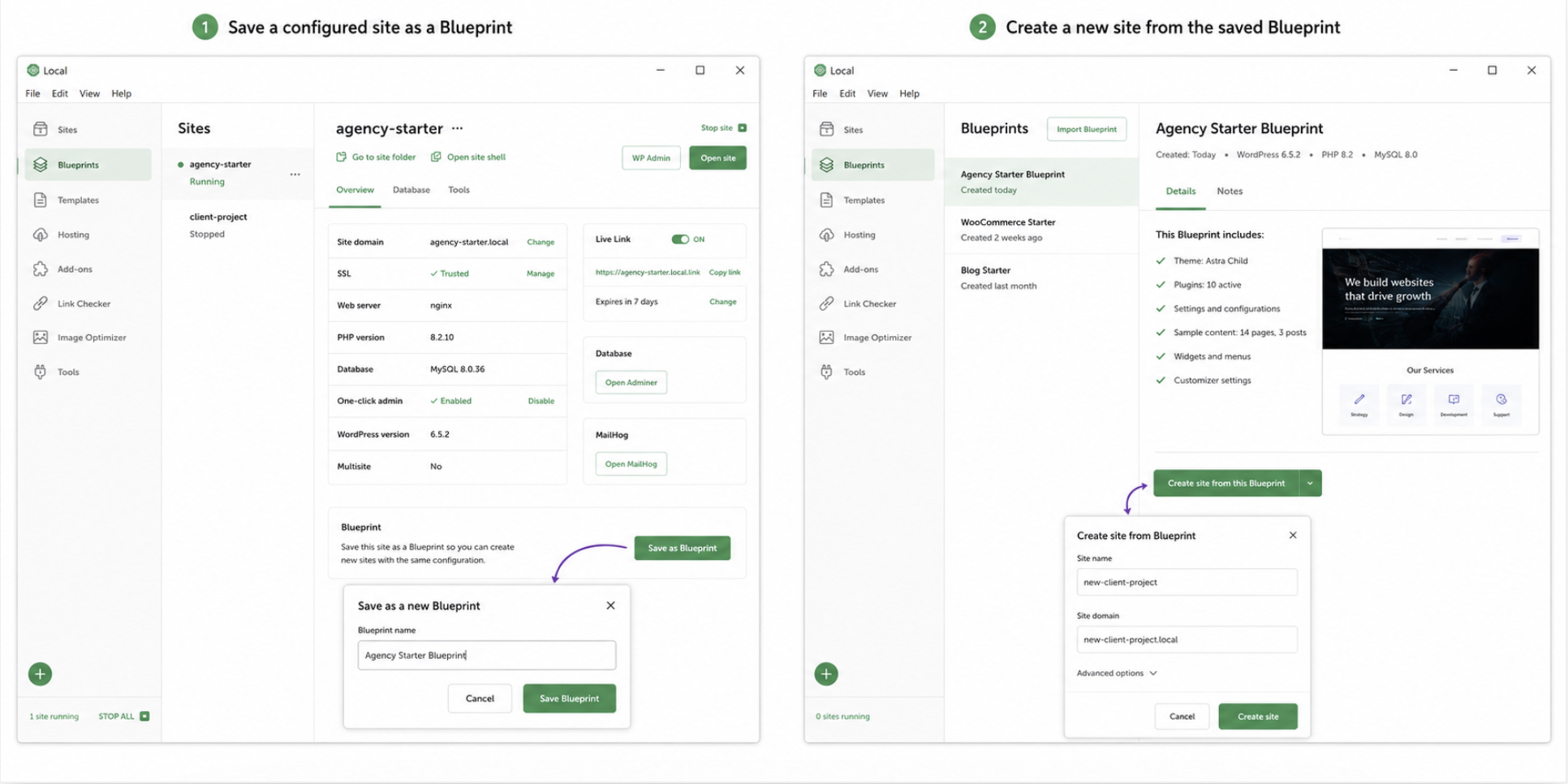Click the Site domain input field
The width and height of the screenshot is (1568, 784).
point(1187,640)
